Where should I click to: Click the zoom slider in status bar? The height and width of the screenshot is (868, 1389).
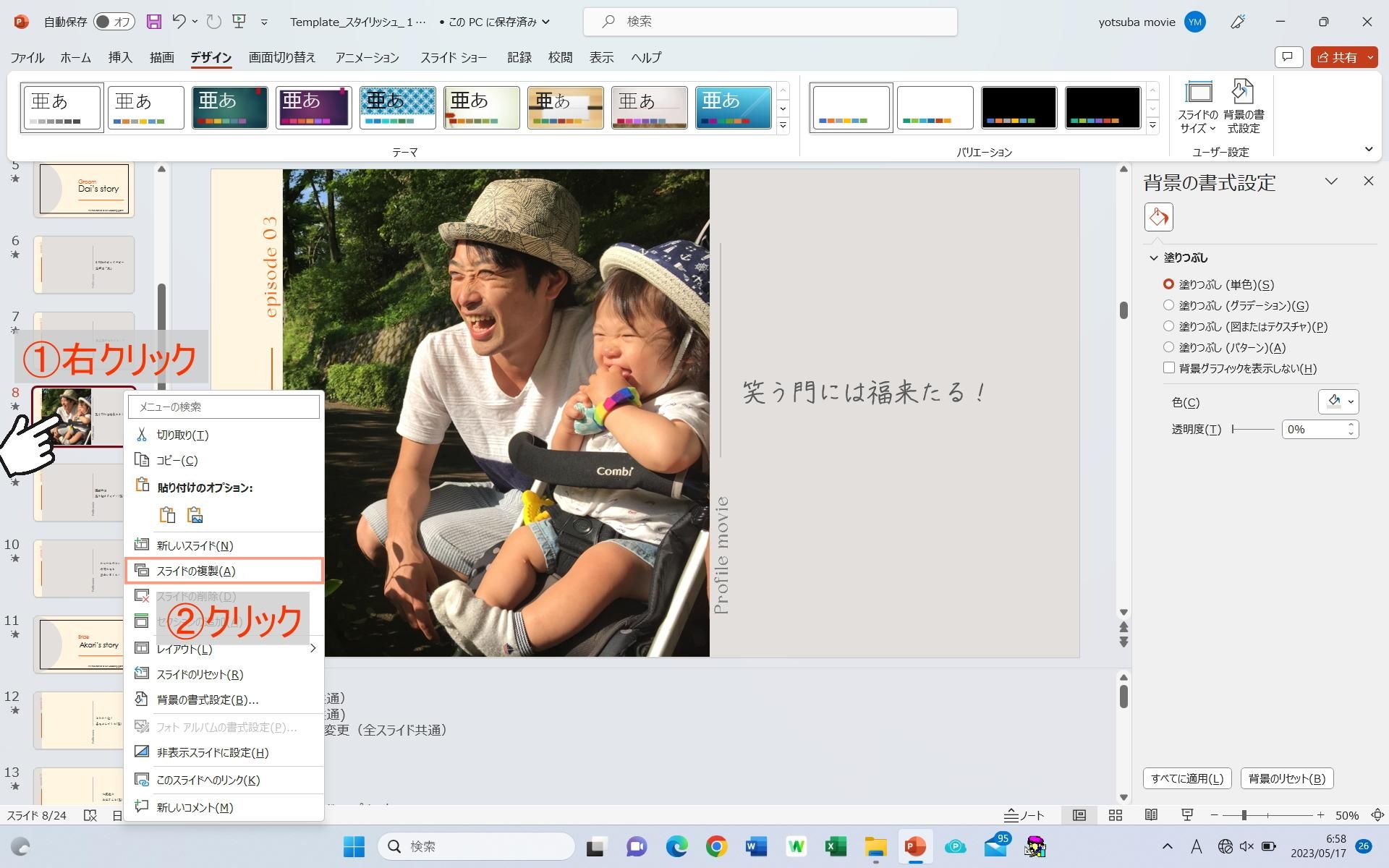(1267, 815)
